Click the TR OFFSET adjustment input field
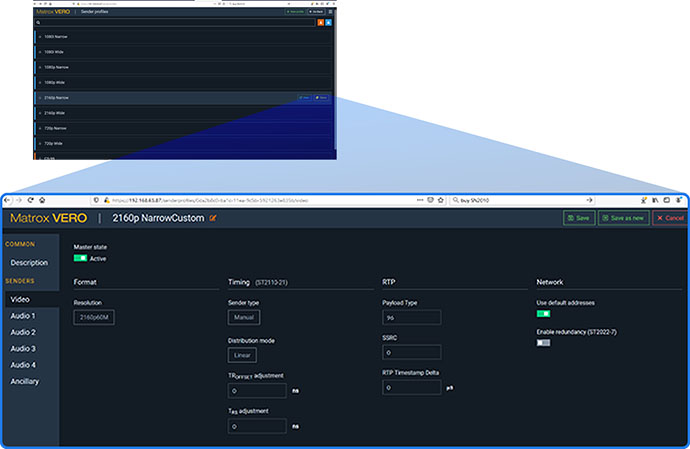 click(257, 390)
